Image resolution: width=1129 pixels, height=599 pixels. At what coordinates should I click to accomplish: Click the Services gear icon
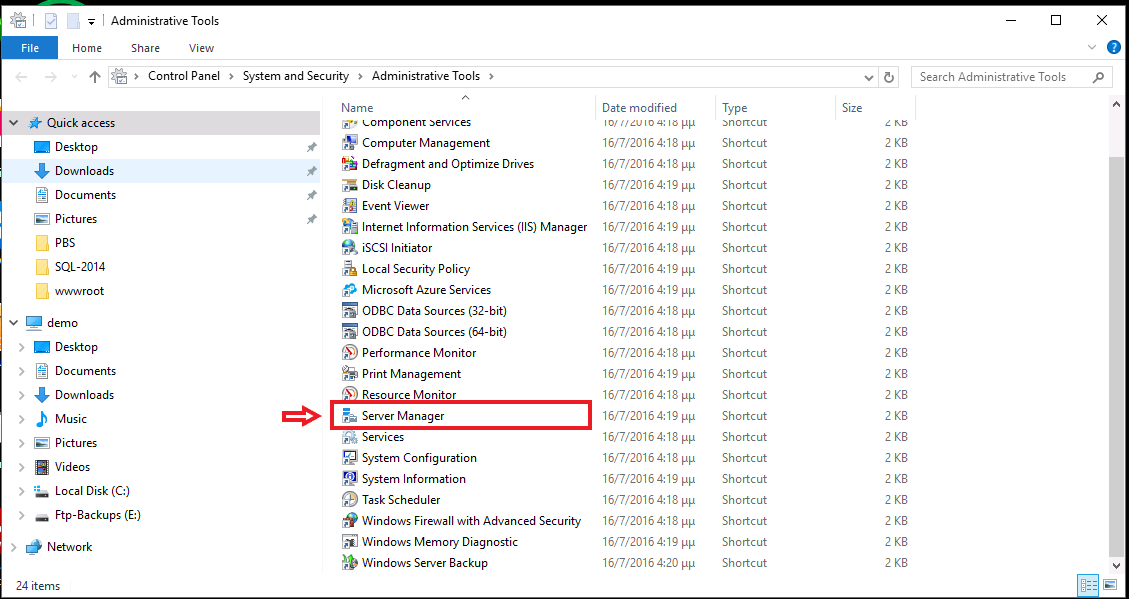[x=350, y=436]
